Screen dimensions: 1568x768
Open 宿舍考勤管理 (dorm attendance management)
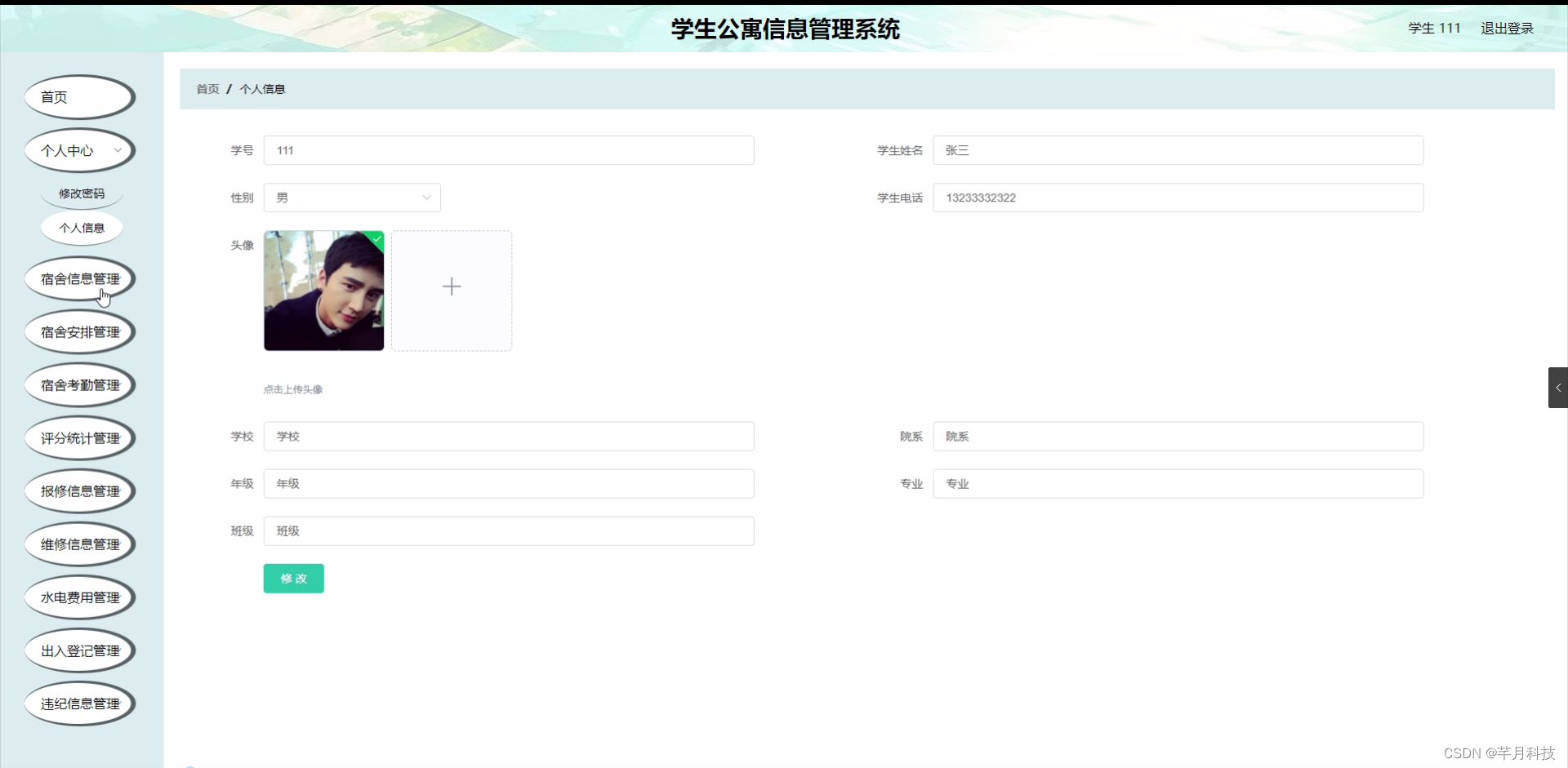click(80, 384)
